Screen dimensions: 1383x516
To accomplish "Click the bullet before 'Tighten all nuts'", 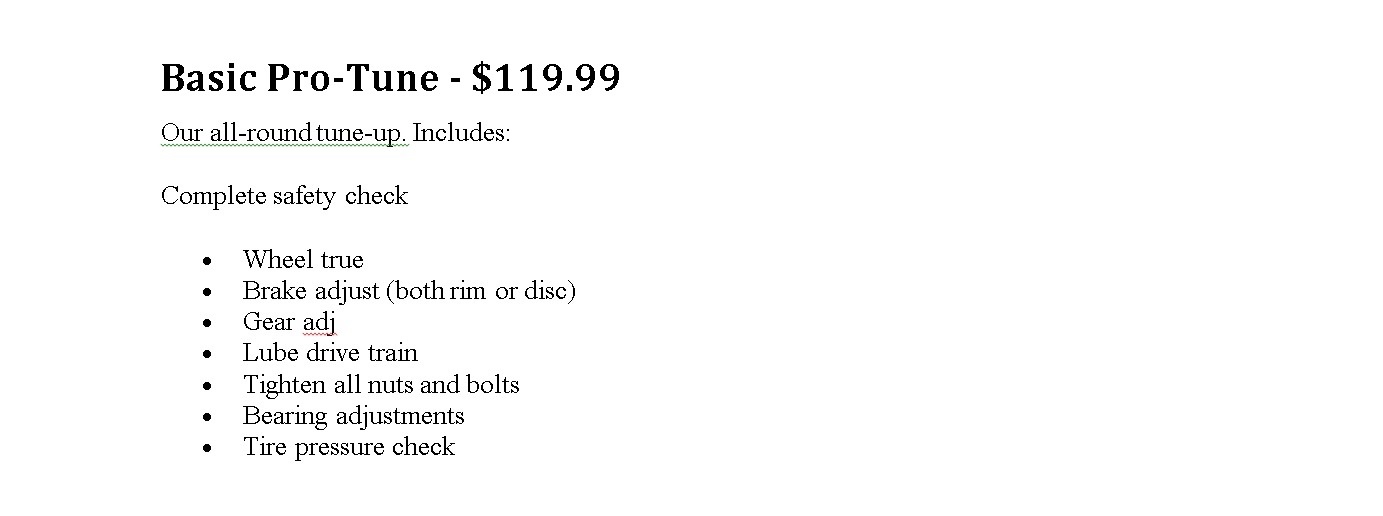I will coord(207,386).
